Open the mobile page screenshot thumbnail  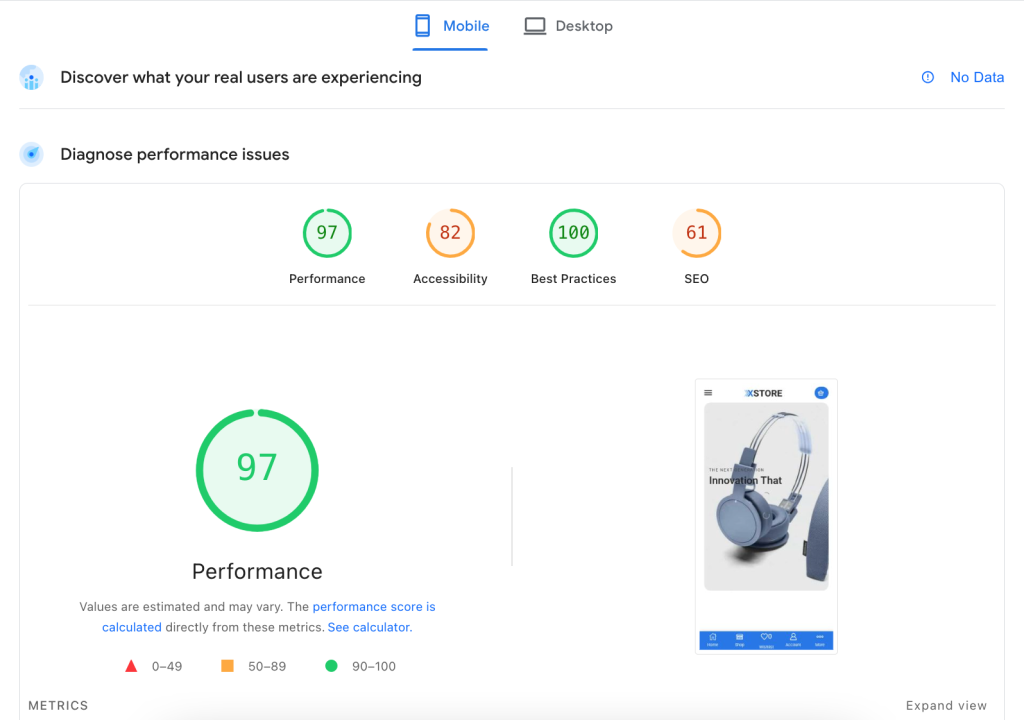coord(766,515)
